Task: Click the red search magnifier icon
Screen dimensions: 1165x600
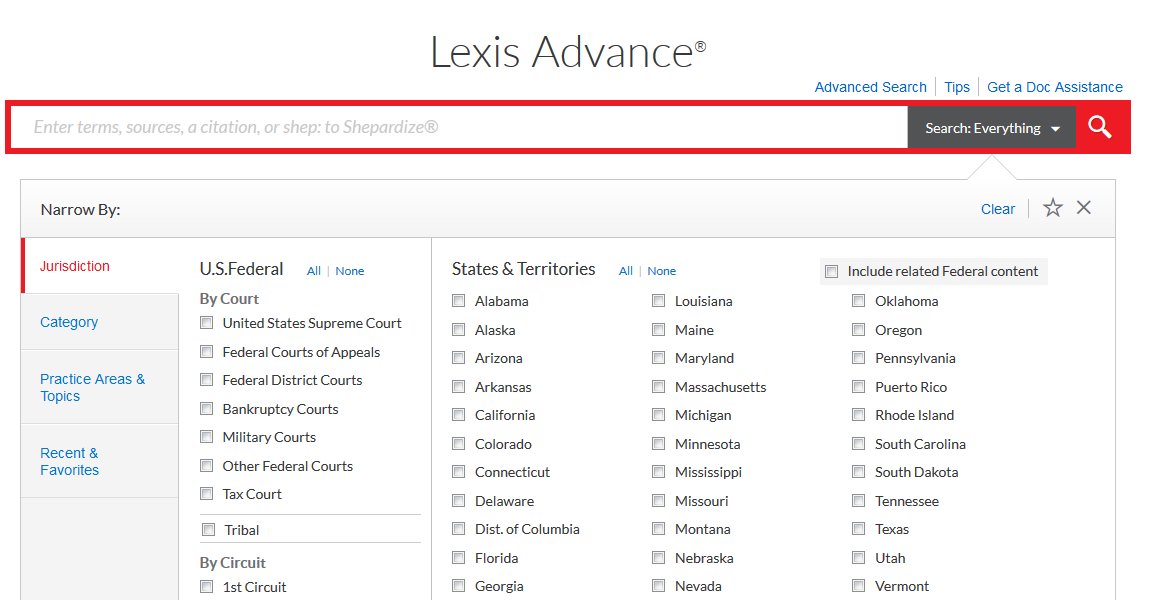Action: 1099,127
